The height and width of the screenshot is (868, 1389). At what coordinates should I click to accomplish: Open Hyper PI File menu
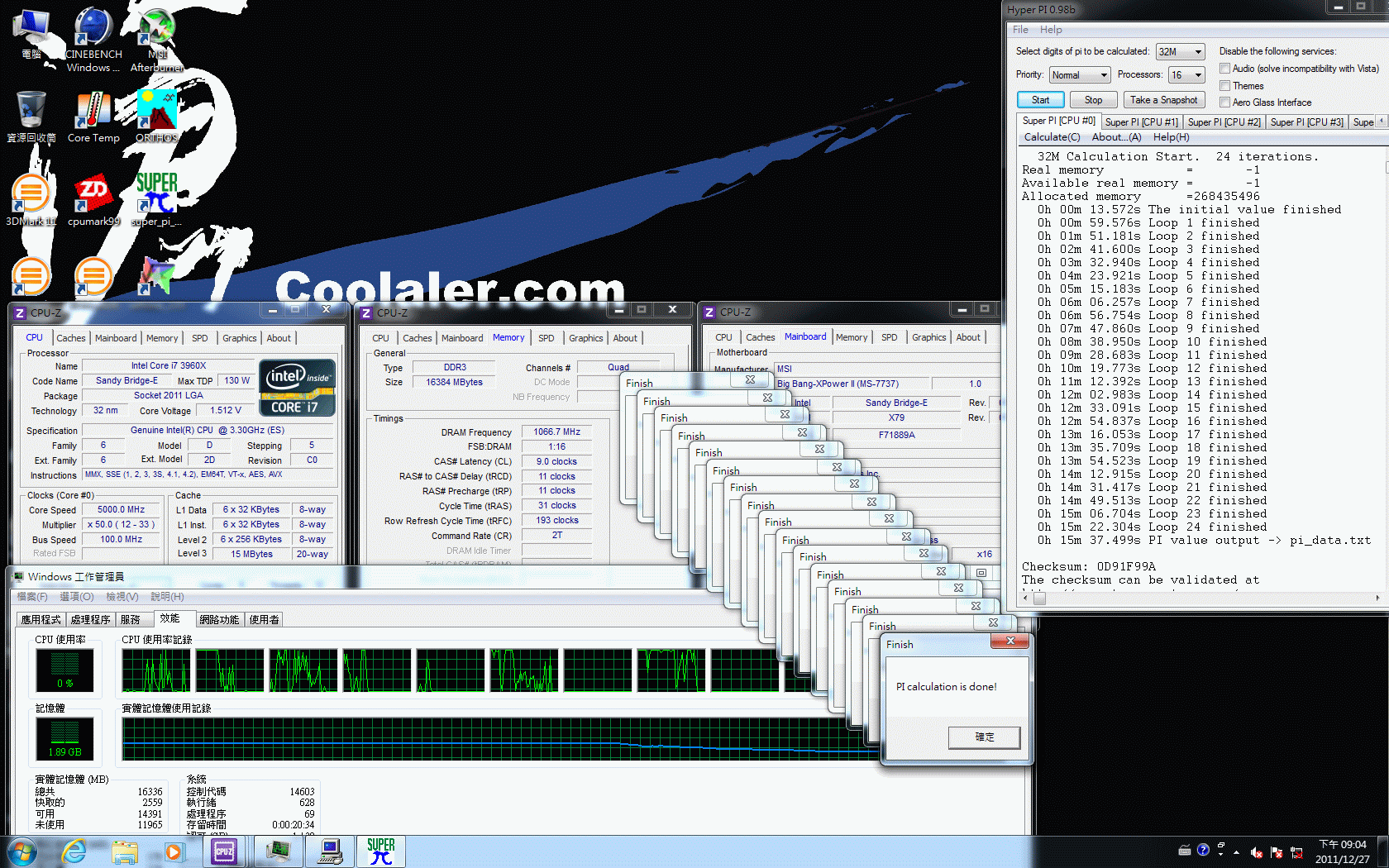coord(1020,30)
